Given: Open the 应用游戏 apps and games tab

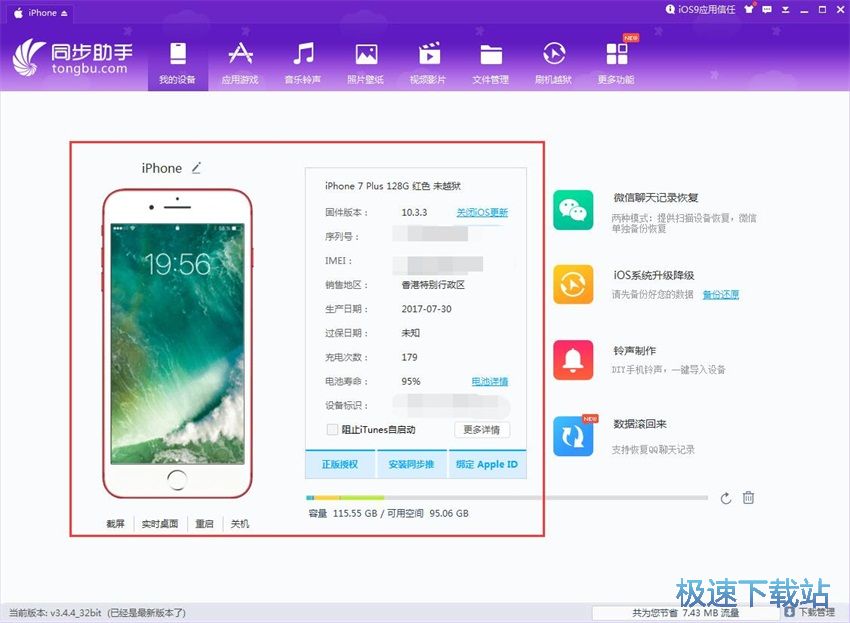Looking at the screenshot, I should (240, 63).
